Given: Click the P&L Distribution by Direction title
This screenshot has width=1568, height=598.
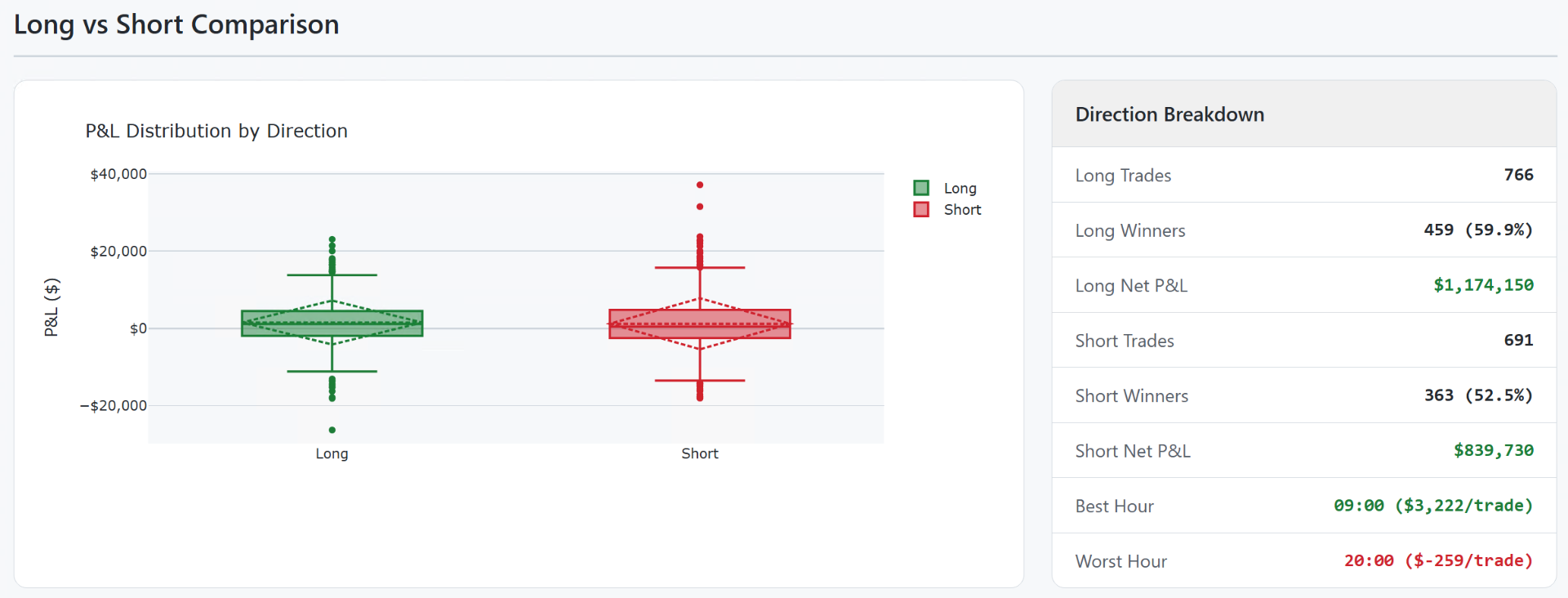Looking at the screenshot, I should click(x=216, y=131).
